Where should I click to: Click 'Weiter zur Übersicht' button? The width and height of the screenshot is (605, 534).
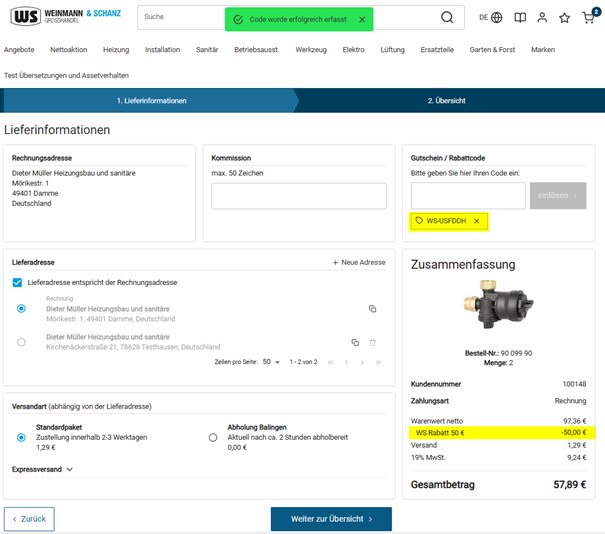point(331,519)
